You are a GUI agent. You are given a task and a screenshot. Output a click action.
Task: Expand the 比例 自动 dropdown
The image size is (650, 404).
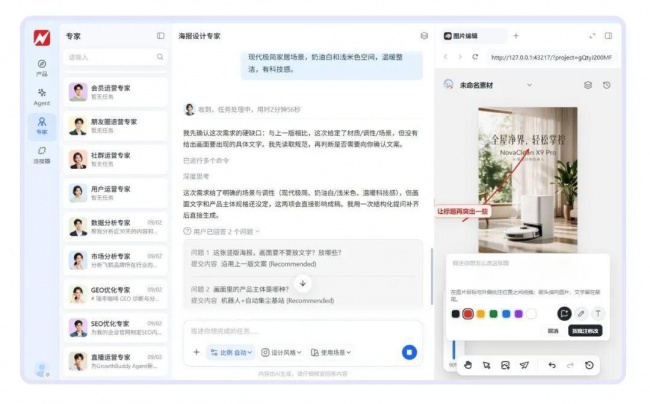pos(231,353)
